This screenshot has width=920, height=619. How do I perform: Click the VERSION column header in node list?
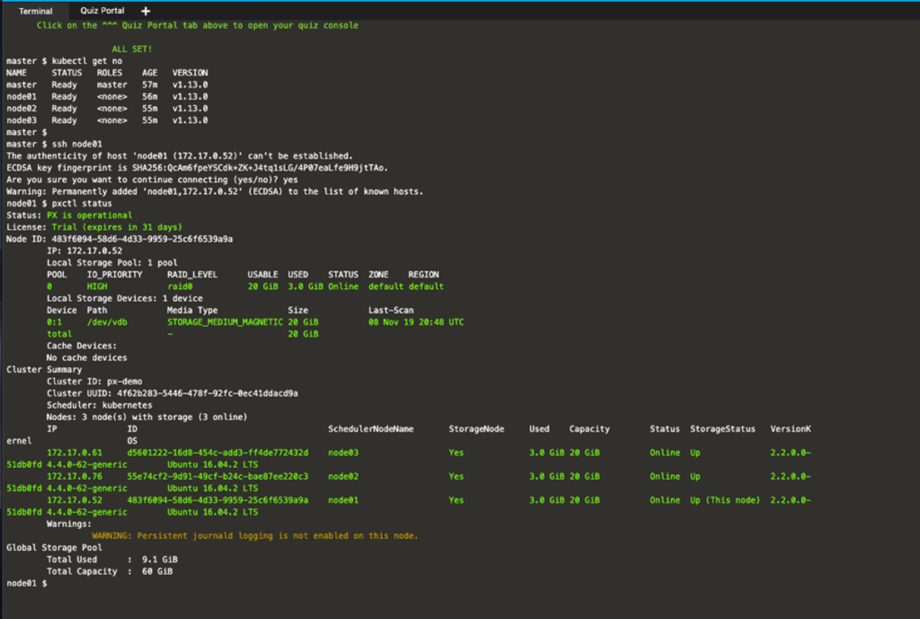[x=190, y=73]
